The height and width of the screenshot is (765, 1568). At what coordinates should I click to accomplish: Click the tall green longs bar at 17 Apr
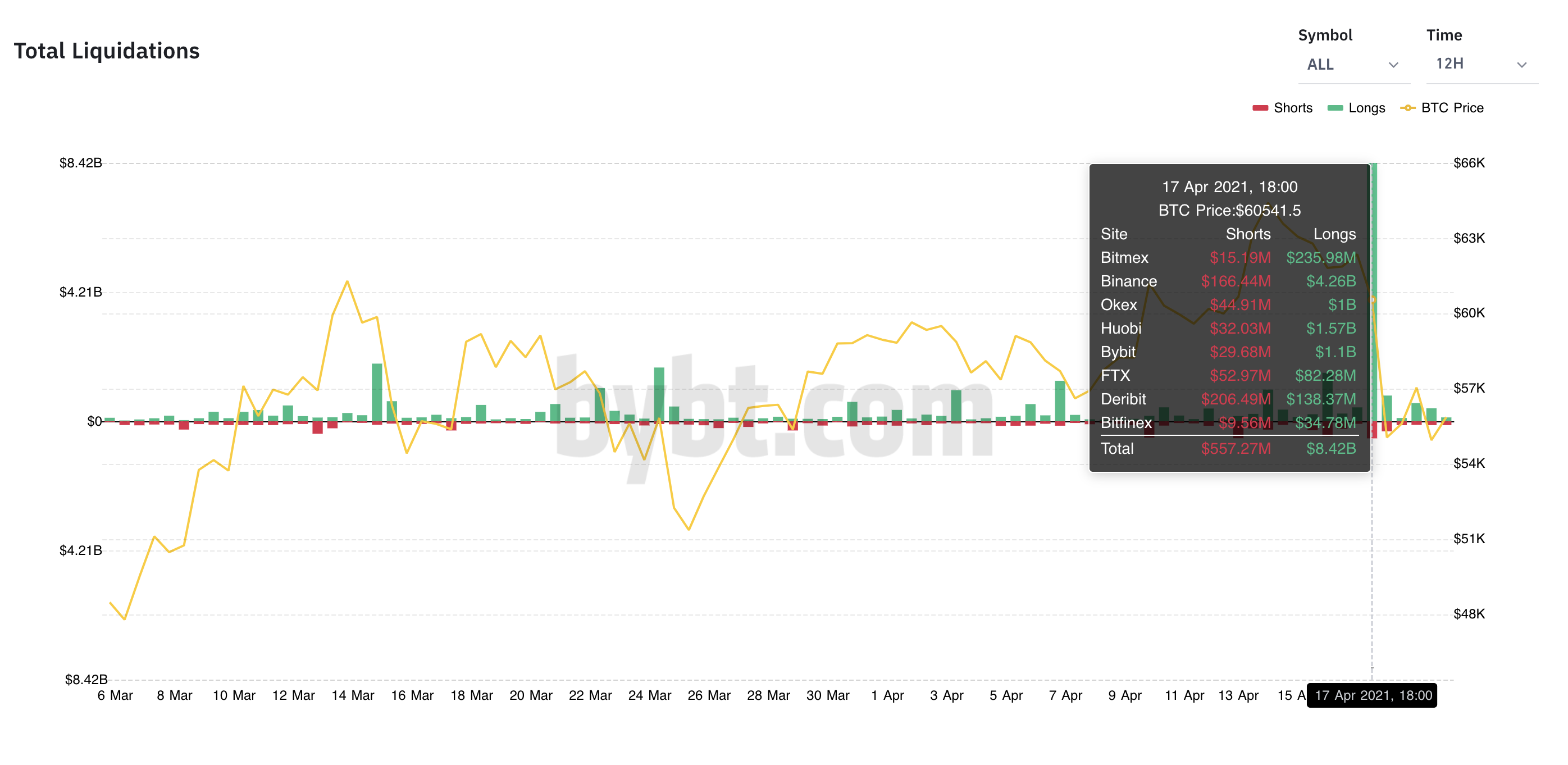tap(1373, 292)
